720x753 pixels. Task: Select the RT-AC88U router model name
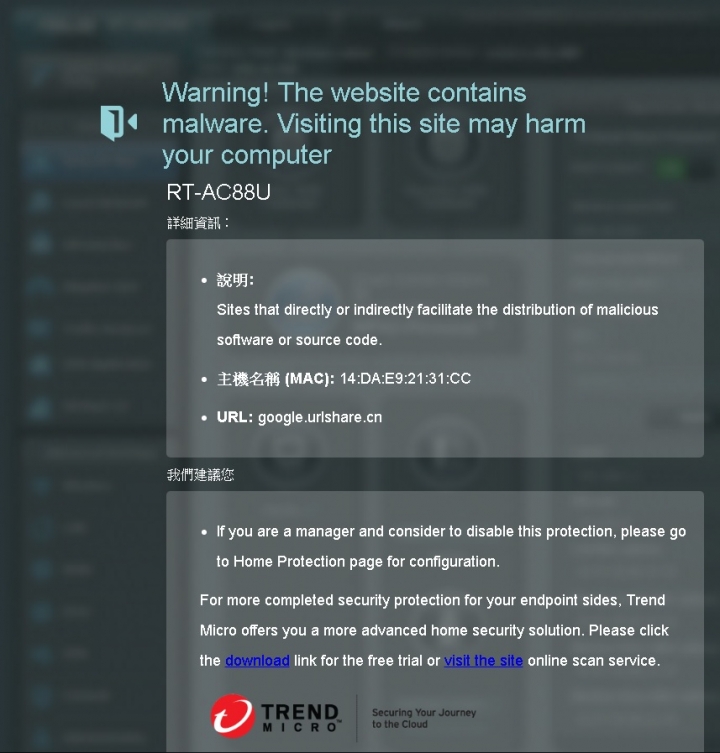coord(219,192)
